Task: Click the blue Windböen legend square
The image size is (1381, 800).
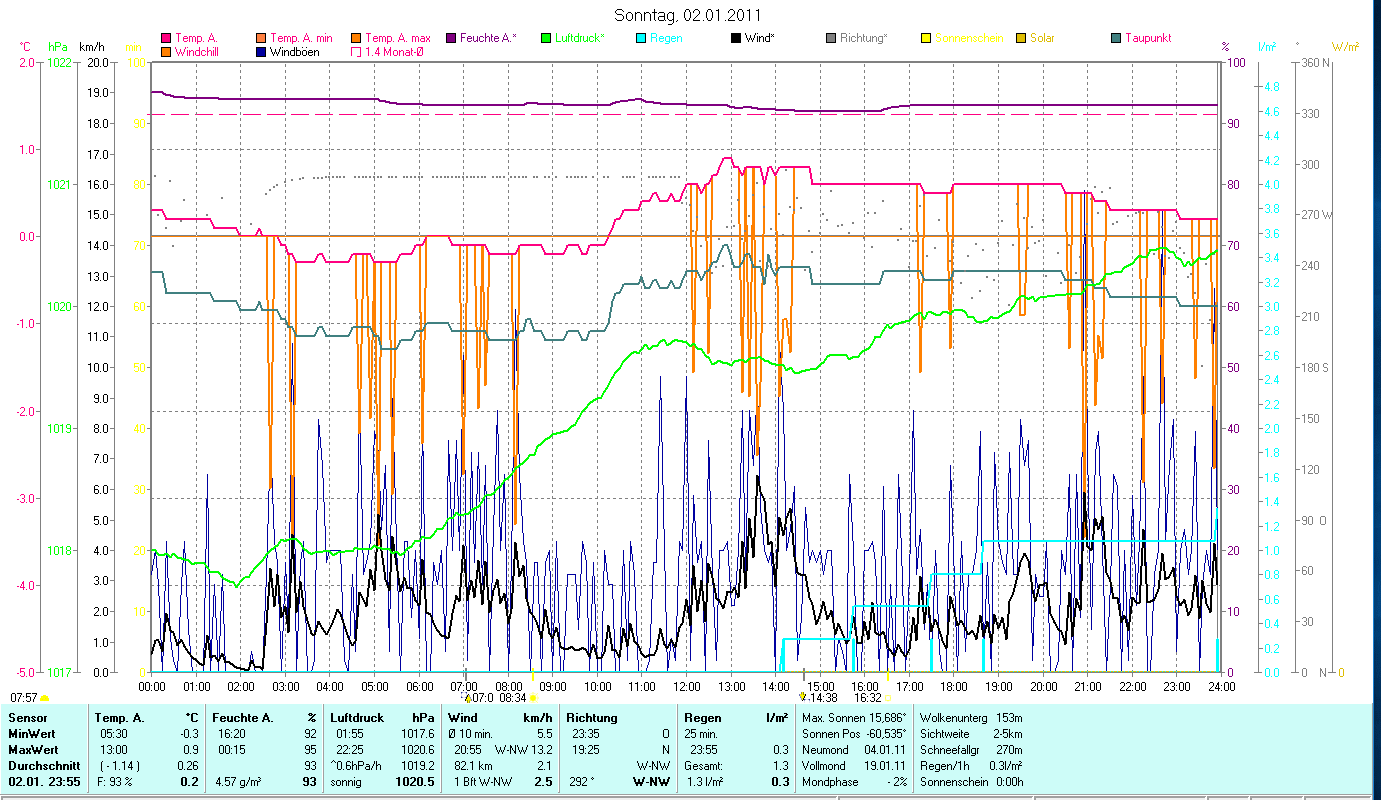Action: (260, 52)
